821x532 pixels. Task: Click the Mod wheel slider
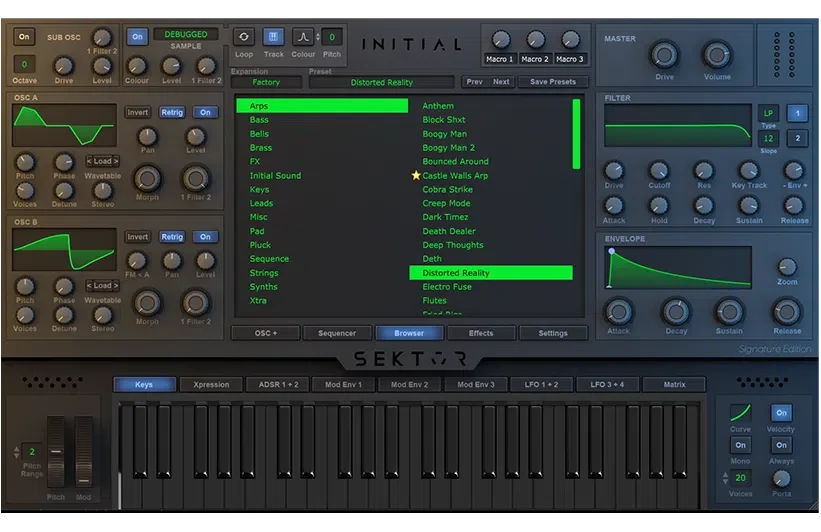(83, 453)
